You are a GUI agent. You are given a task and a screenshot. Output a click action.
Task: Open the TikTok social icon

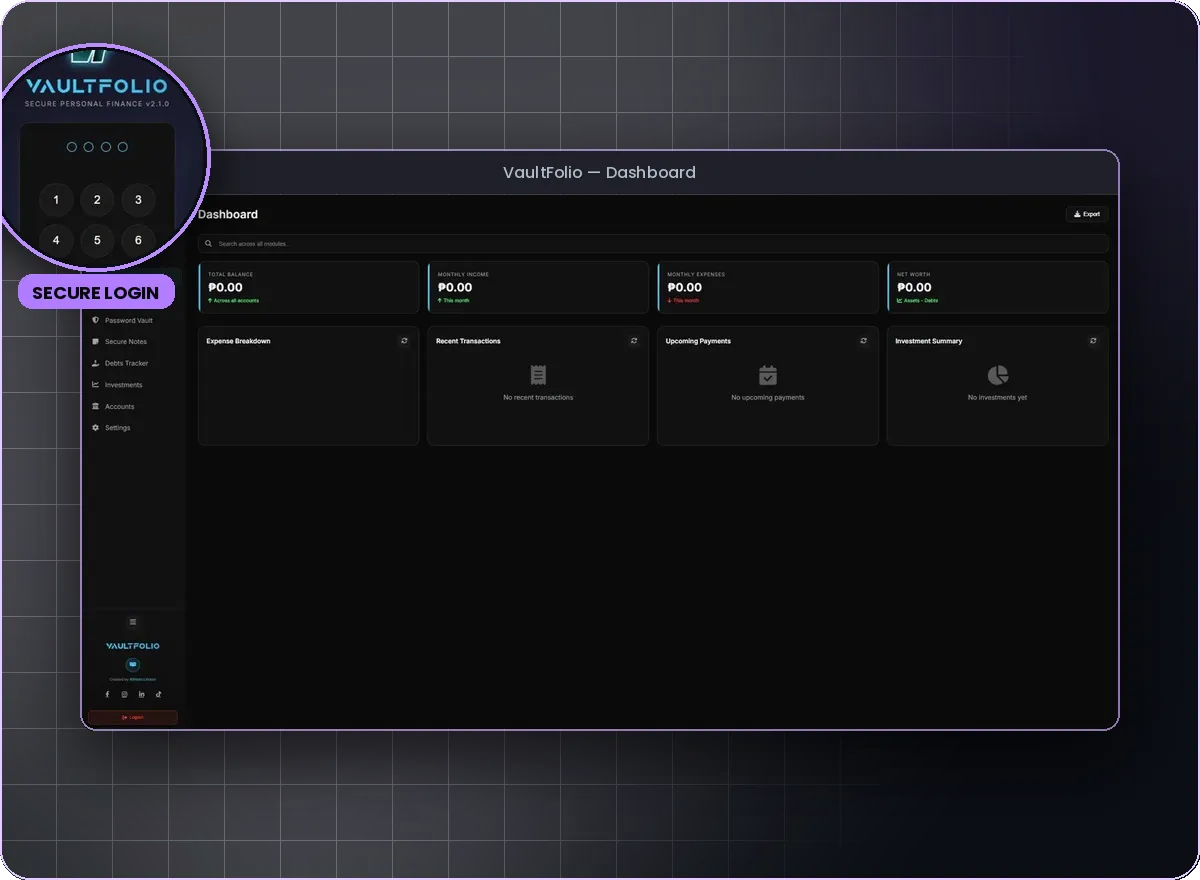(x=158, y=694)
